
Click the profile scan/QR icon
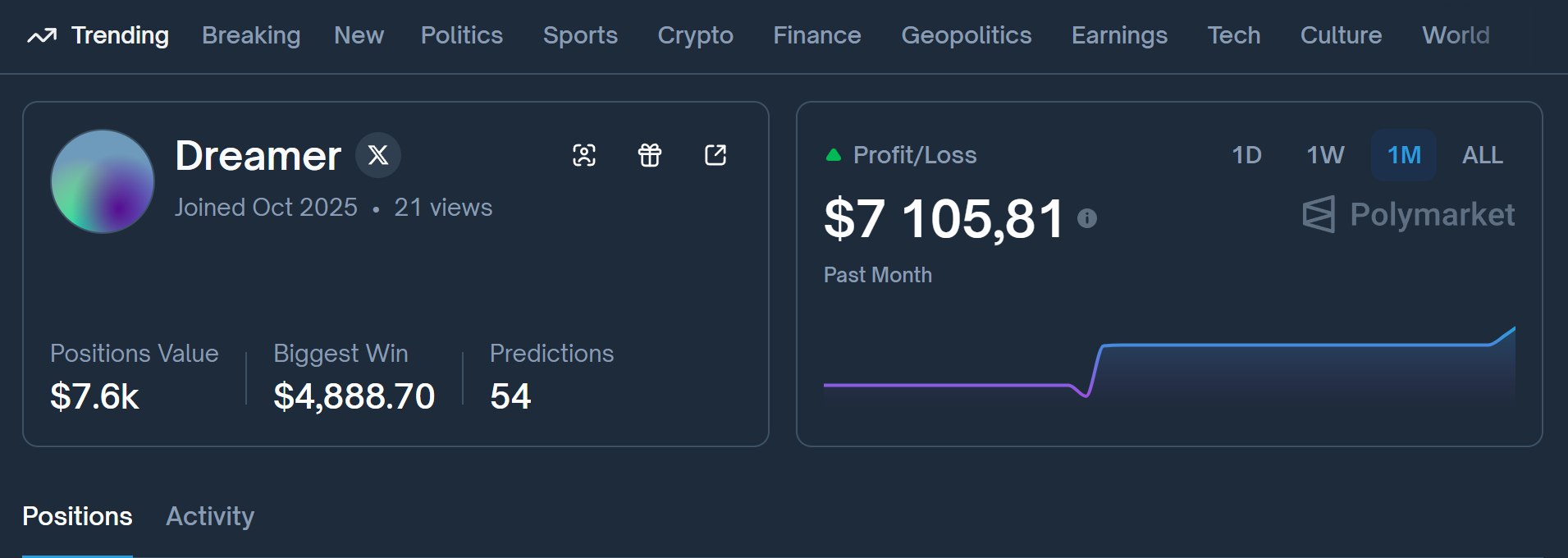point(584,155)
